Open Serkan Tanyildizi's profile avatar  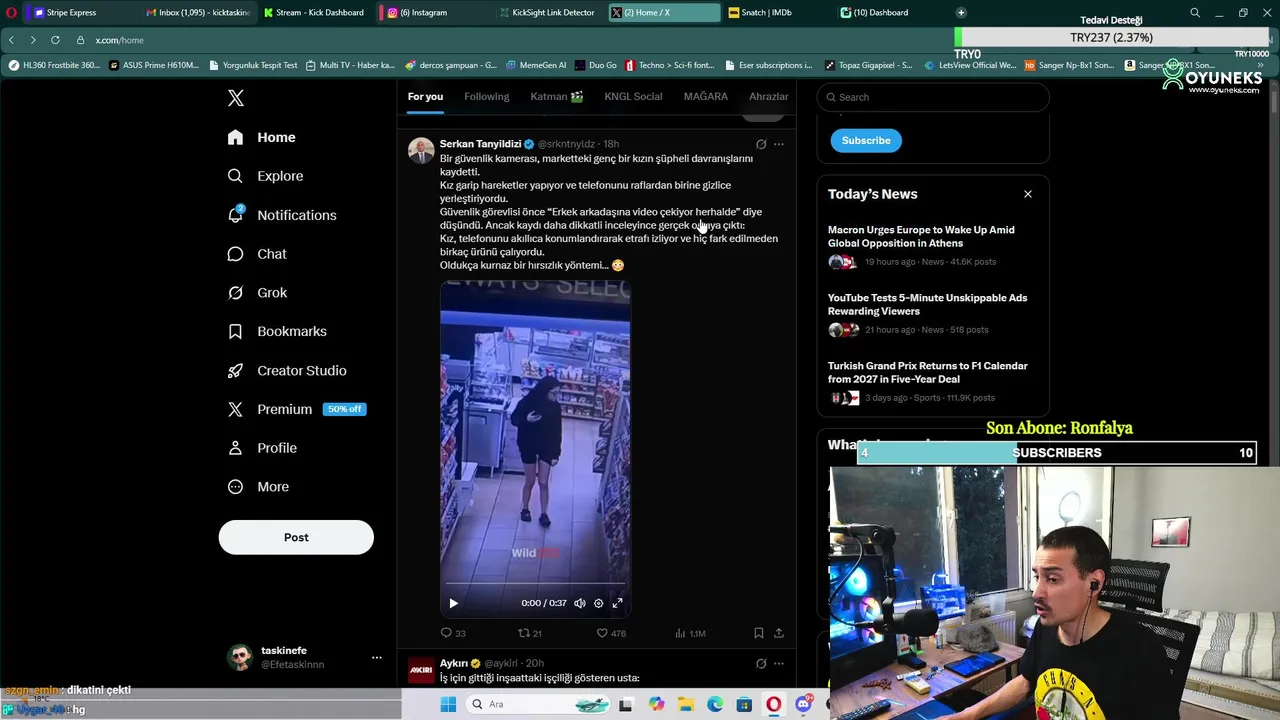pyautogui.click(x=421, y=151)
